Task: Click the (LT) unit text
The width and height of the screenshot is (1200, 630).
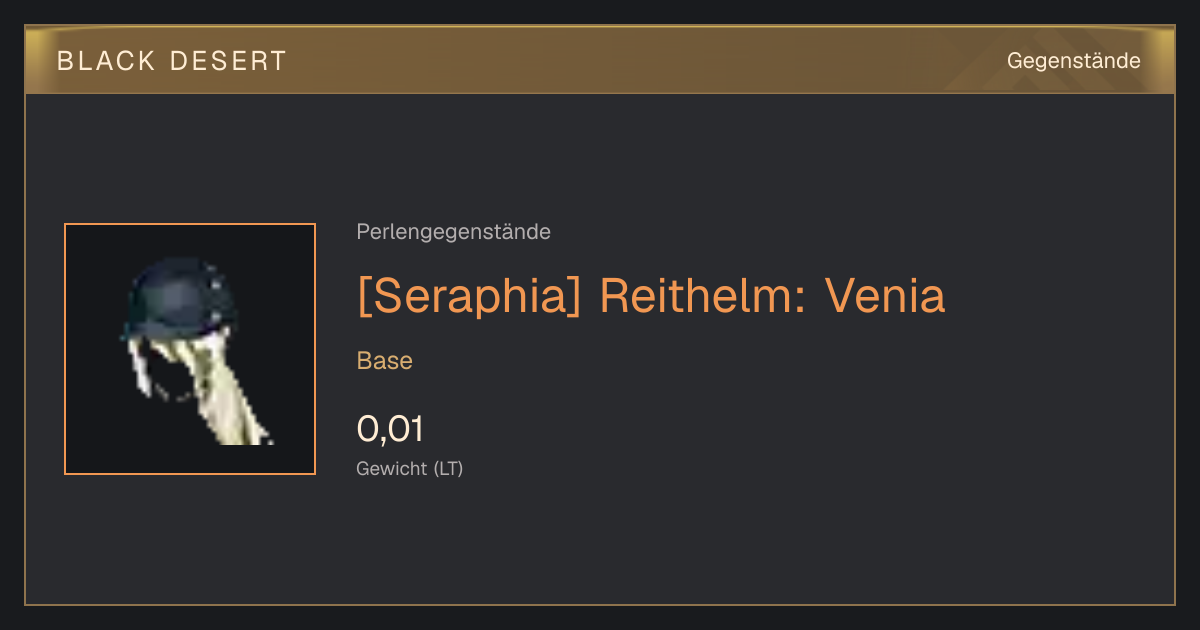Action: pos(449,468)
